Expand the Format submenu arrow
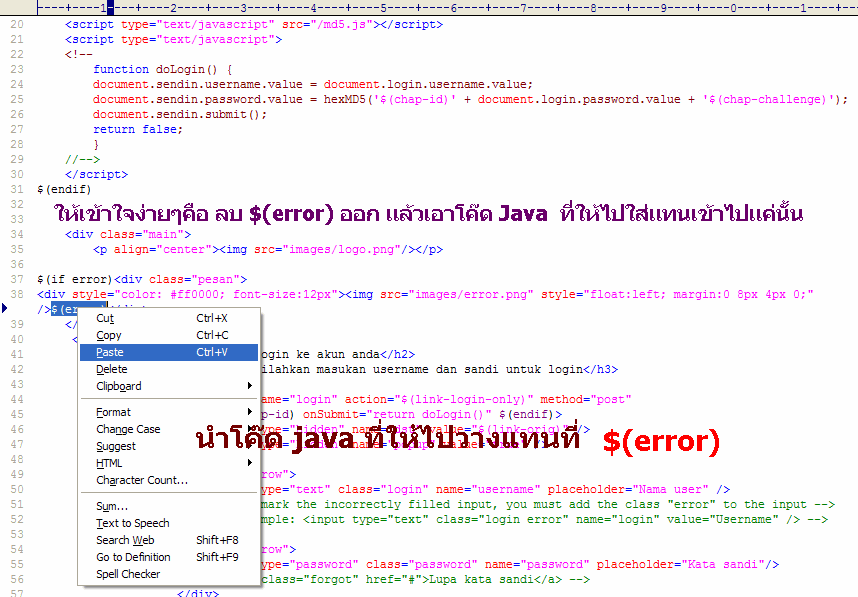Screen dimensions: 858x597 pos(250,411)
